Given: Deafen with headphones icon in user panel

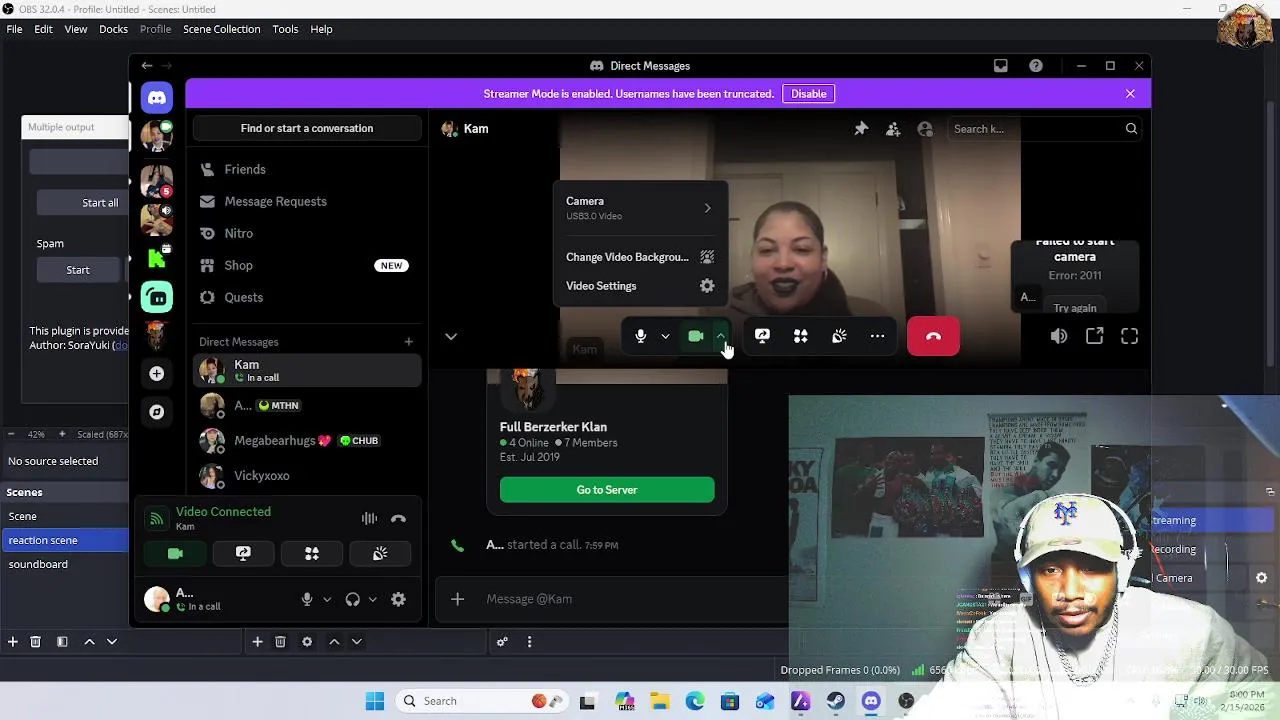Looking at the screenshot, I should [x=352, y=599].
